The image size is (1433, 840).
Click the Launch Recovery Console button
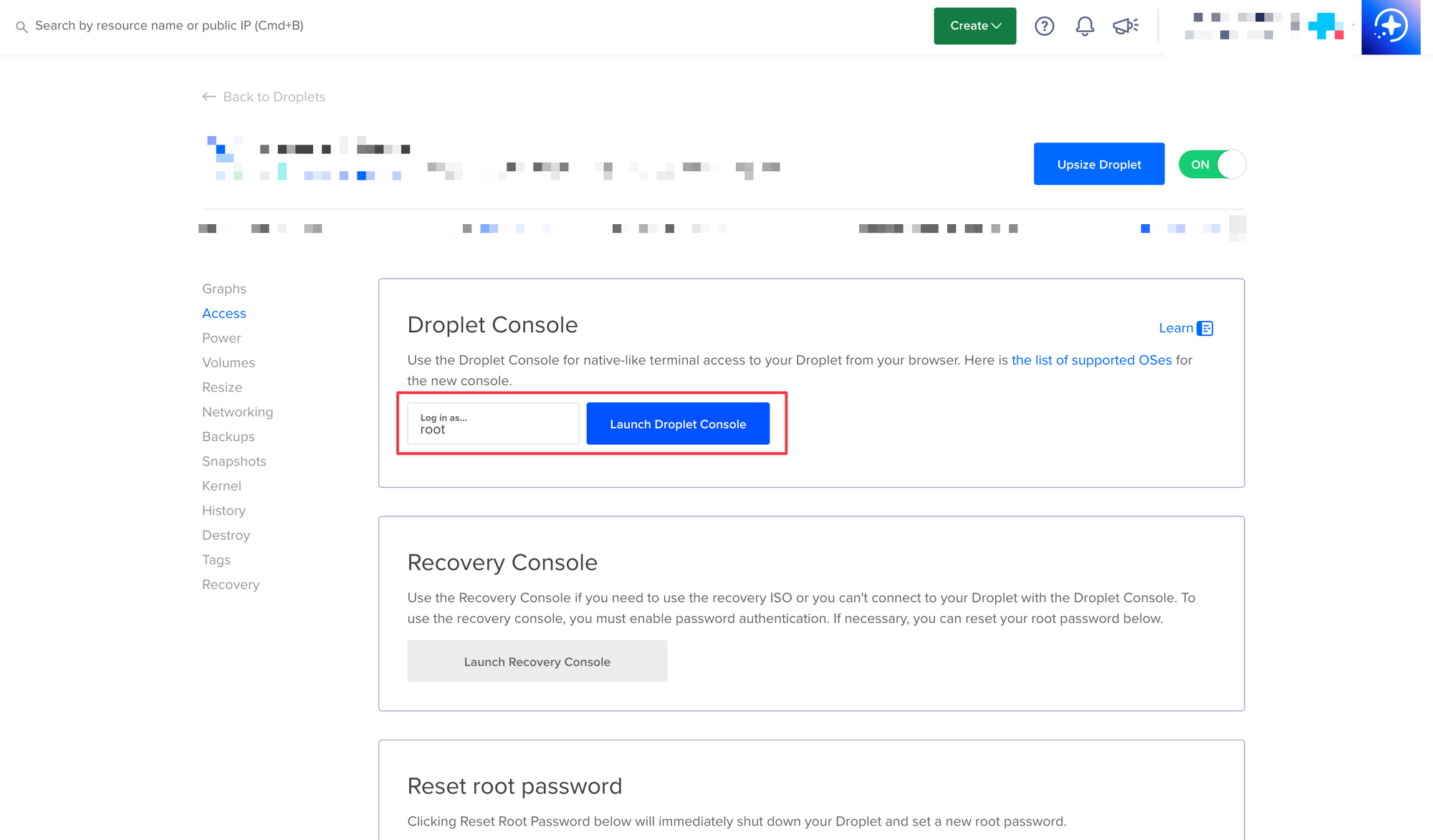[537, 662]
